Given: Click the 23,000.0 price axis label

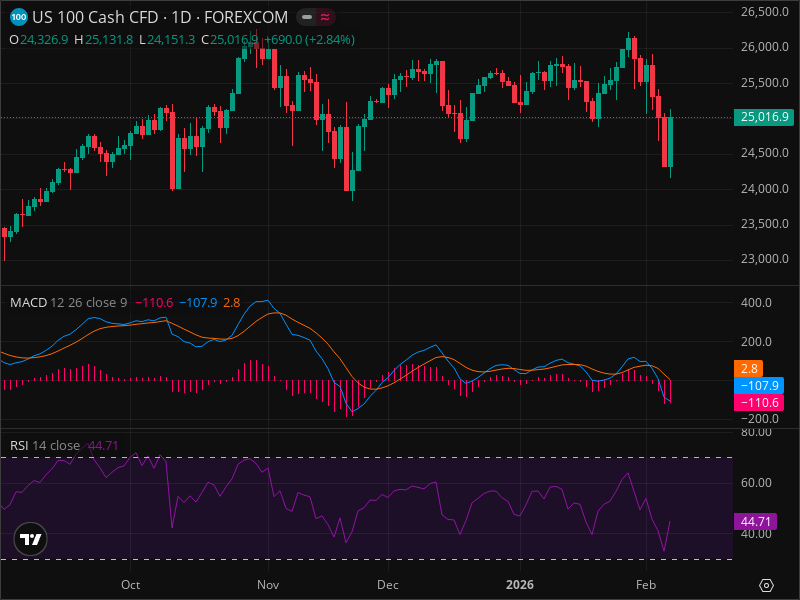Looking at the screenshot, I should tap(764, 259).
